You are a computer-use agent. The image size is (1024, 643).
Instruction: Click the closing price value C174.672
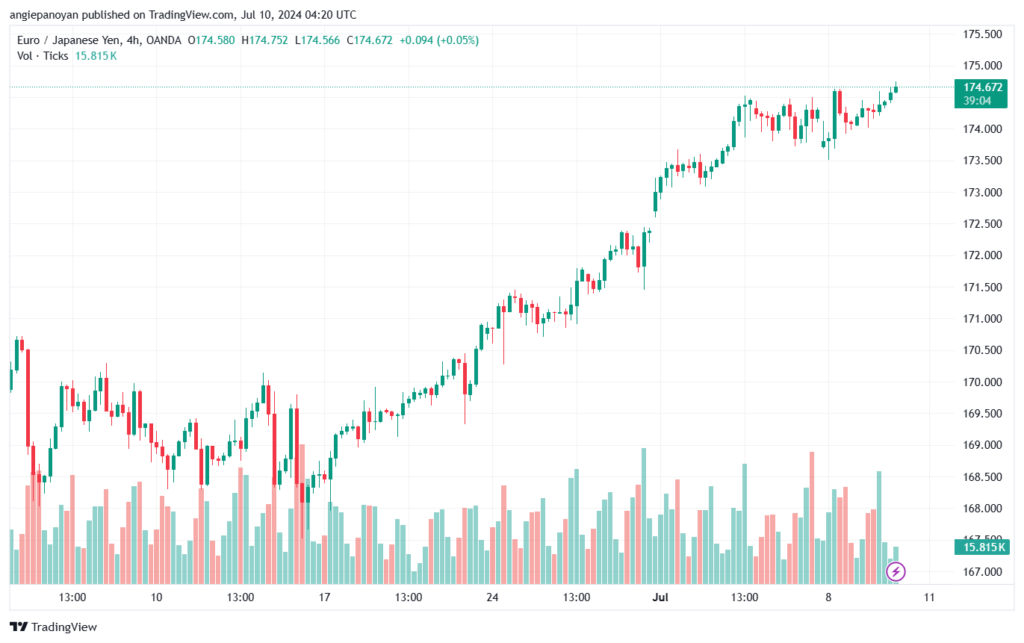point(370,40)
